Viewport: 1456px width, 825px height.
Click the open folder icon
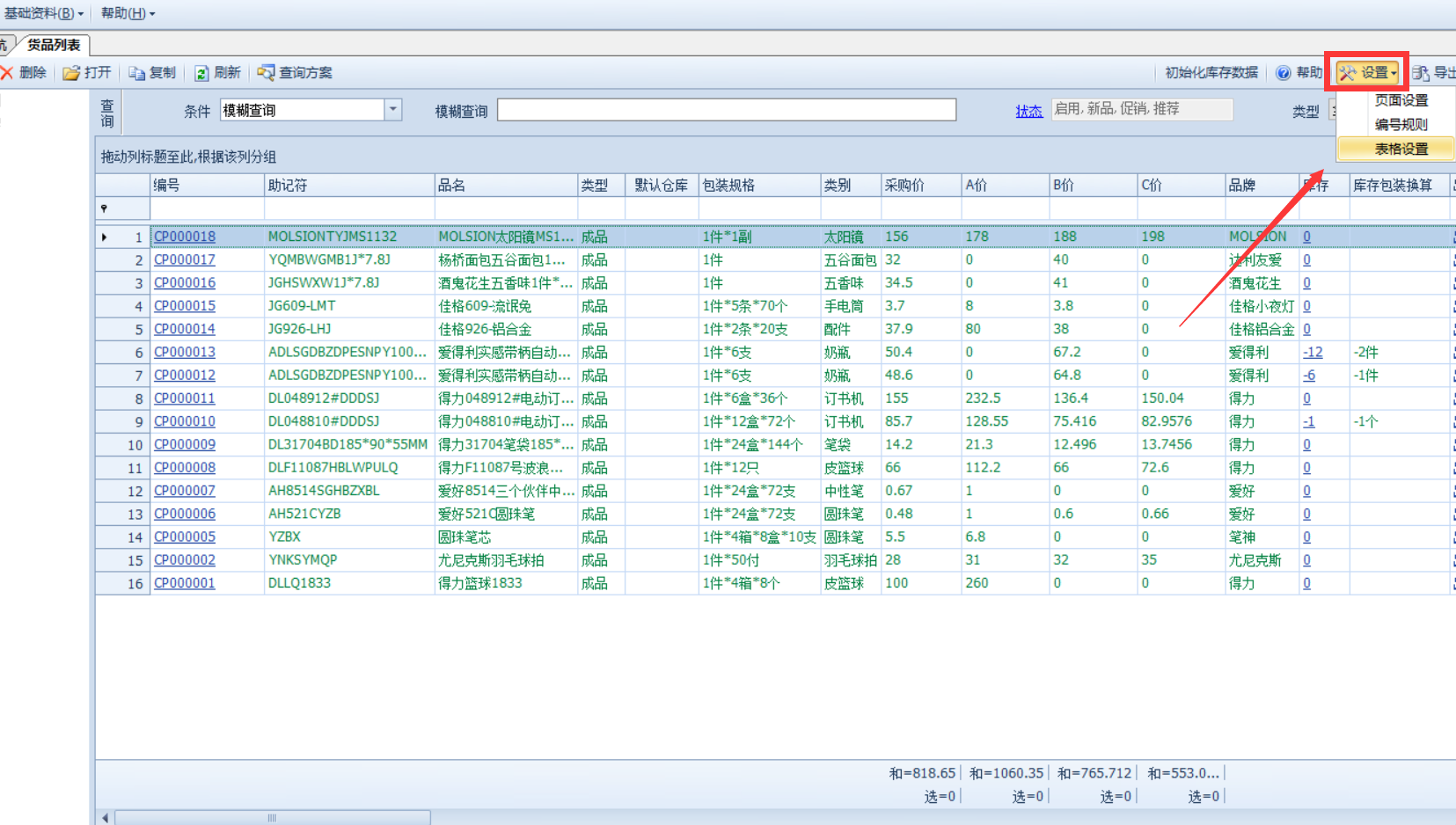pos(71,73)
